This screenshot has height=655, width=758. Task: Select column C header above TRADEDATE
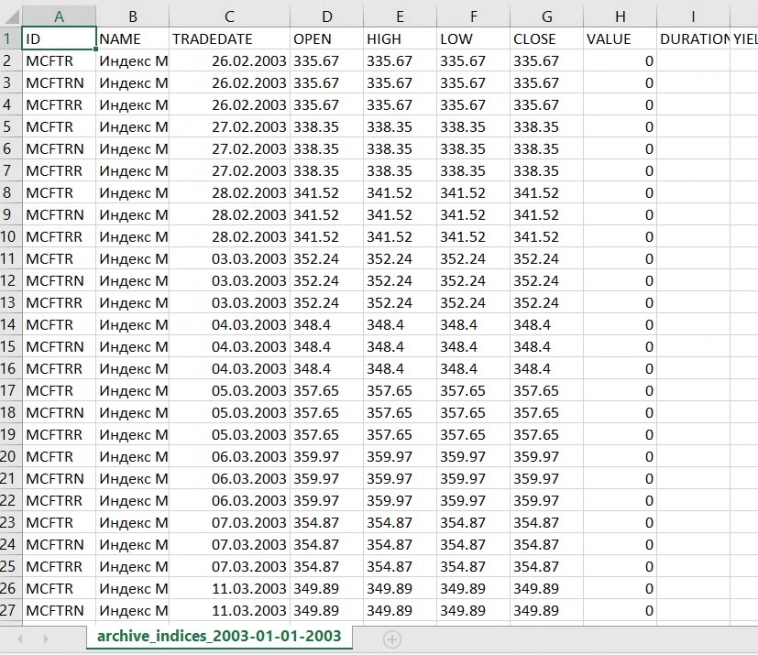(229, 16)
